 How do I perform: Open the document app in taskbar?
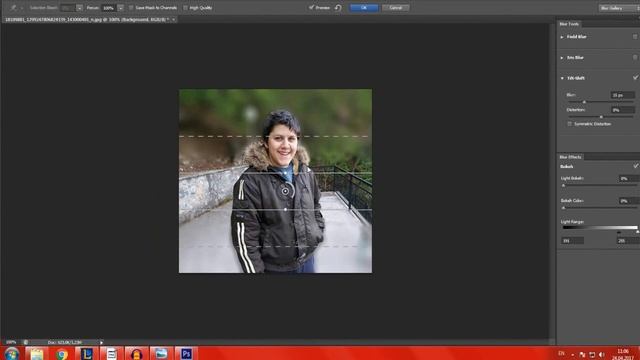111,353
